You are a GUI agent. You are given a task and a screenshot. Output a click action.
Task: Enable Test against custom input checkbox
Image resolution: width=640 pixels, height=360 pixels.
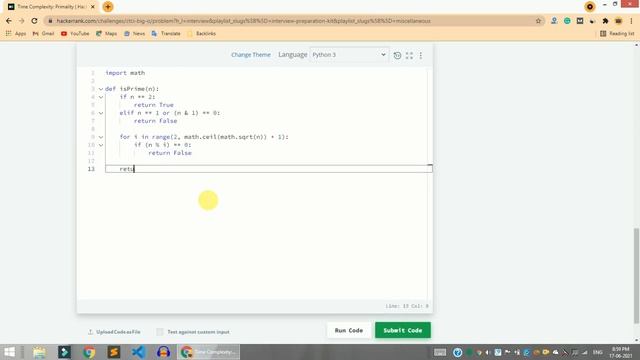click(x=160, y=332)
